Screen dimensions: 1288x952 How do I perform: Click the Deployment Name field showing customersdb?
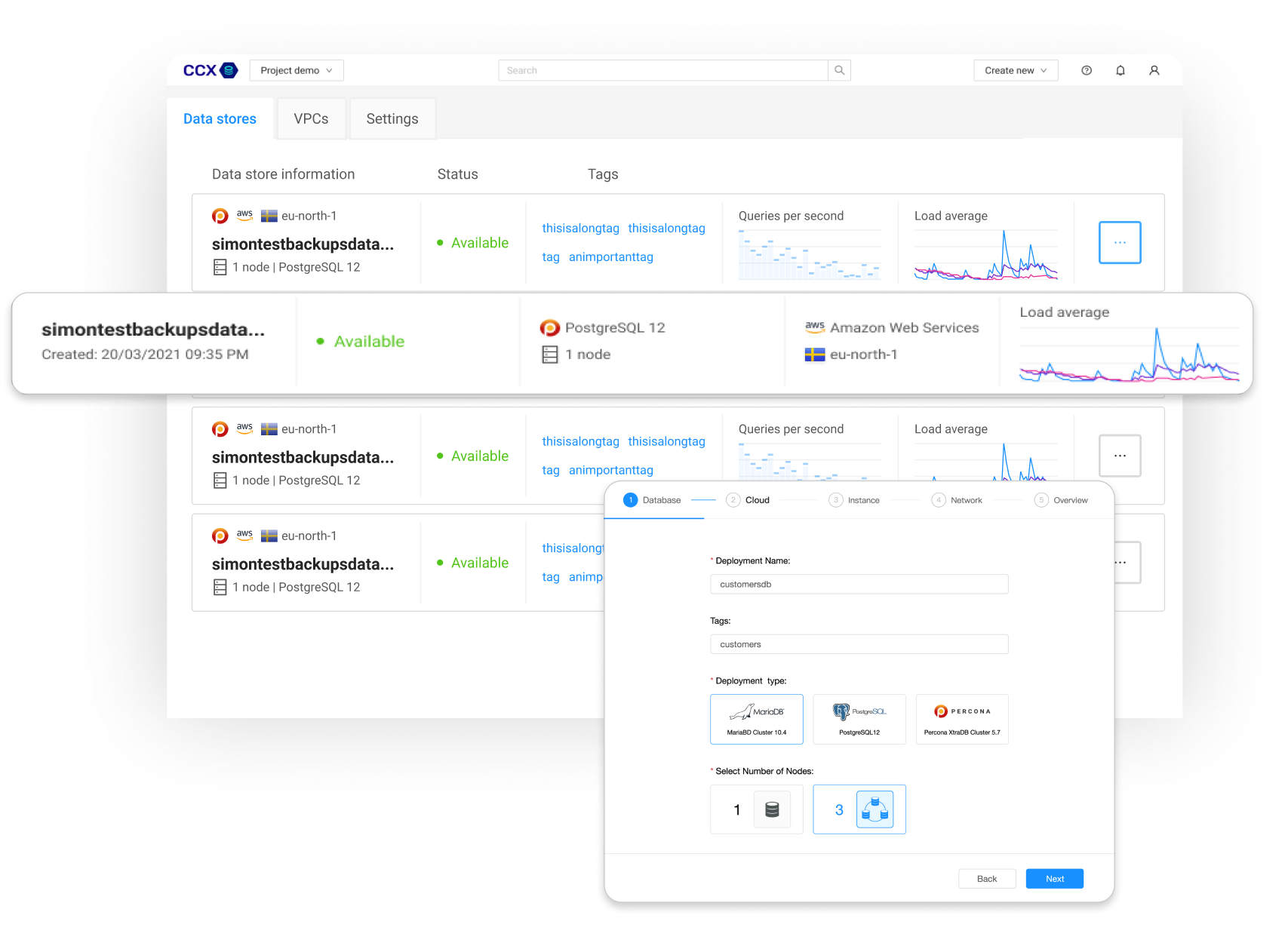(859, 584)
